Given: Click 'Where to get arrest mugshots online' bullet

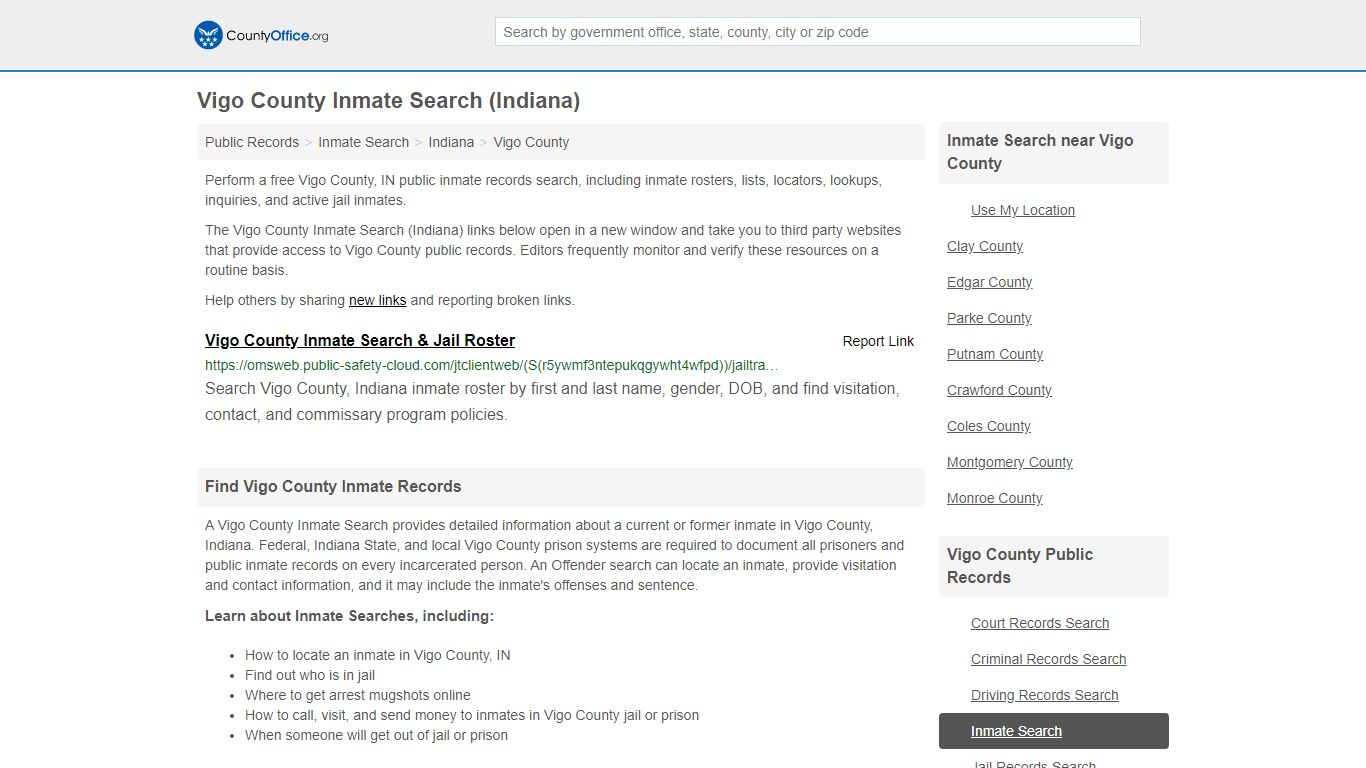Looking at the screenshot, I should click(x=358, y=695).
